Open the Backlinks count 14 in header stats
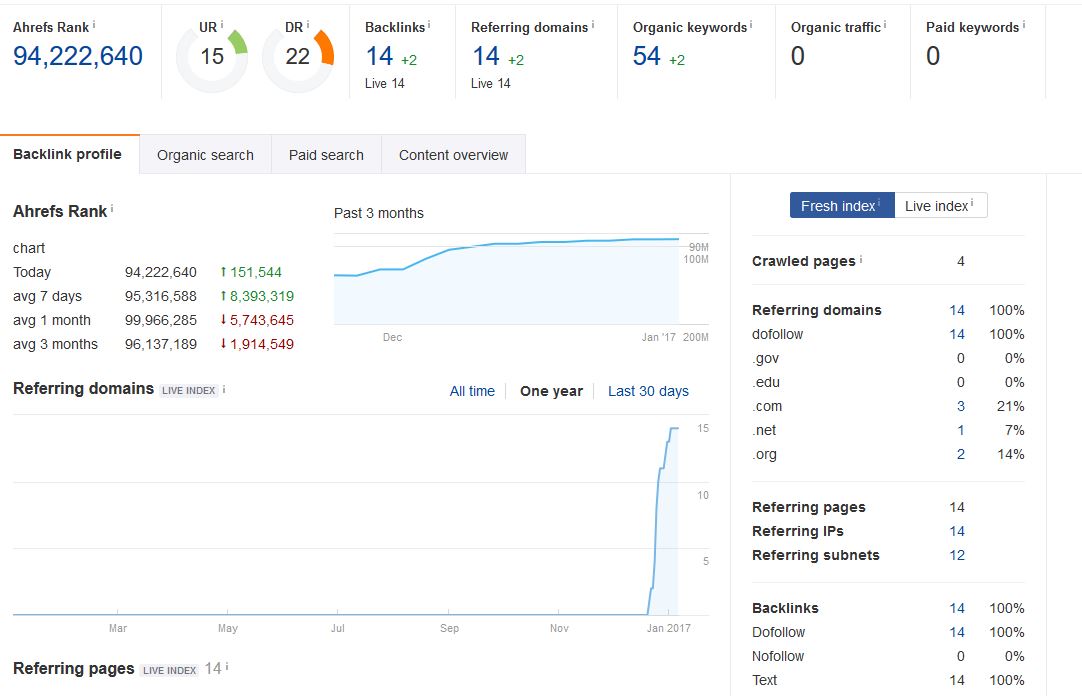Viewport: 1082px width, 696px height. coord(379,56)
